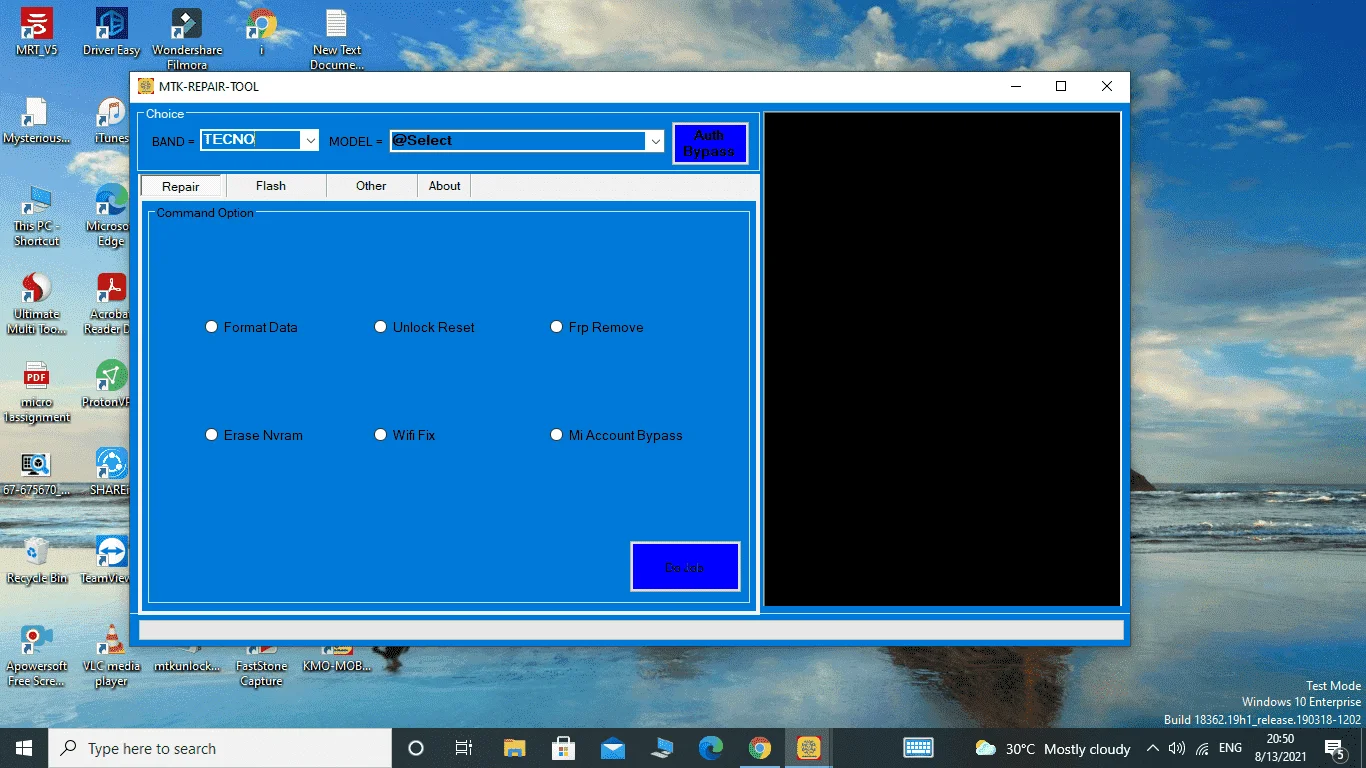Open Ultimate Multi Tool shortcut

[x=37, y=303]
